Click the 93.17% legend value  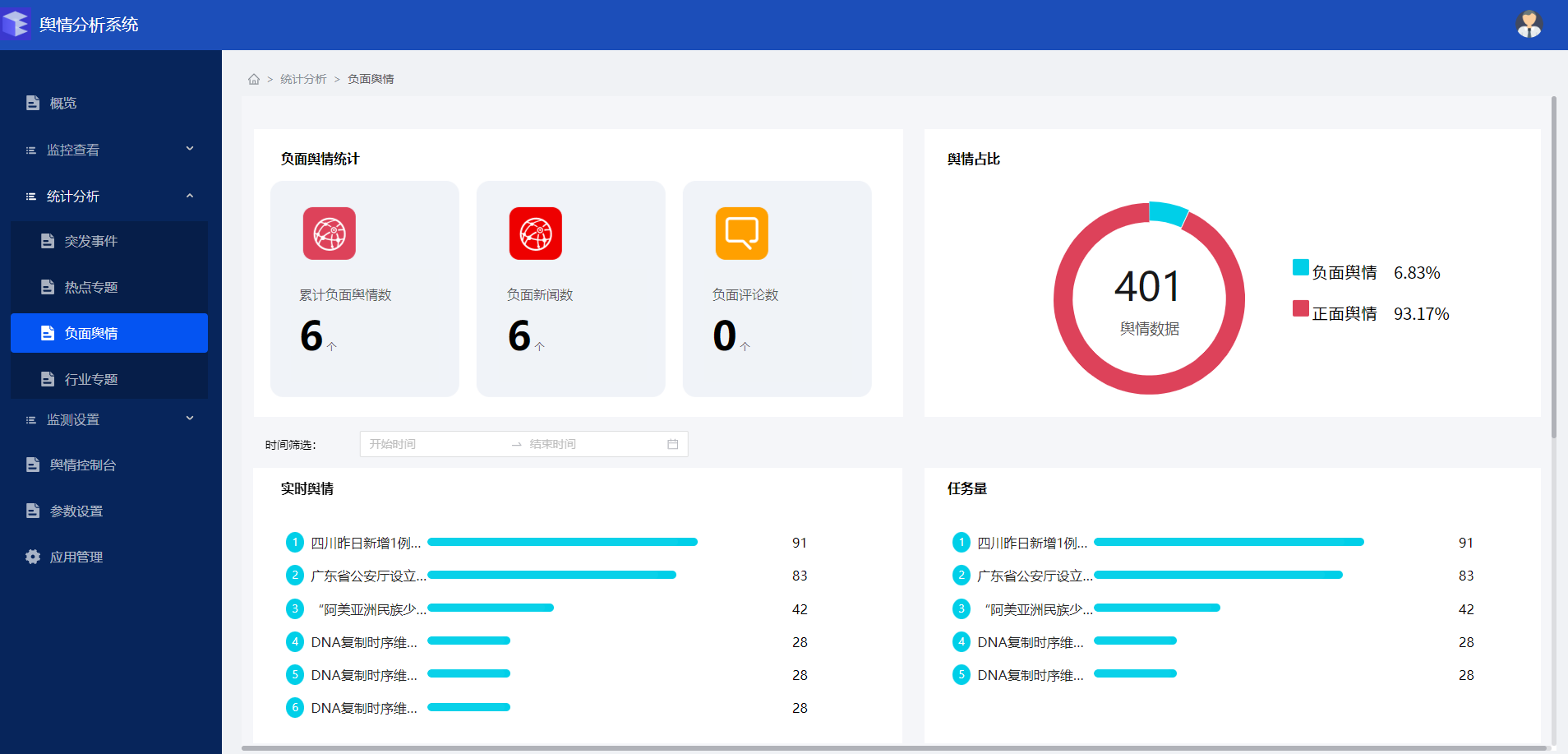coord(1421,313)
